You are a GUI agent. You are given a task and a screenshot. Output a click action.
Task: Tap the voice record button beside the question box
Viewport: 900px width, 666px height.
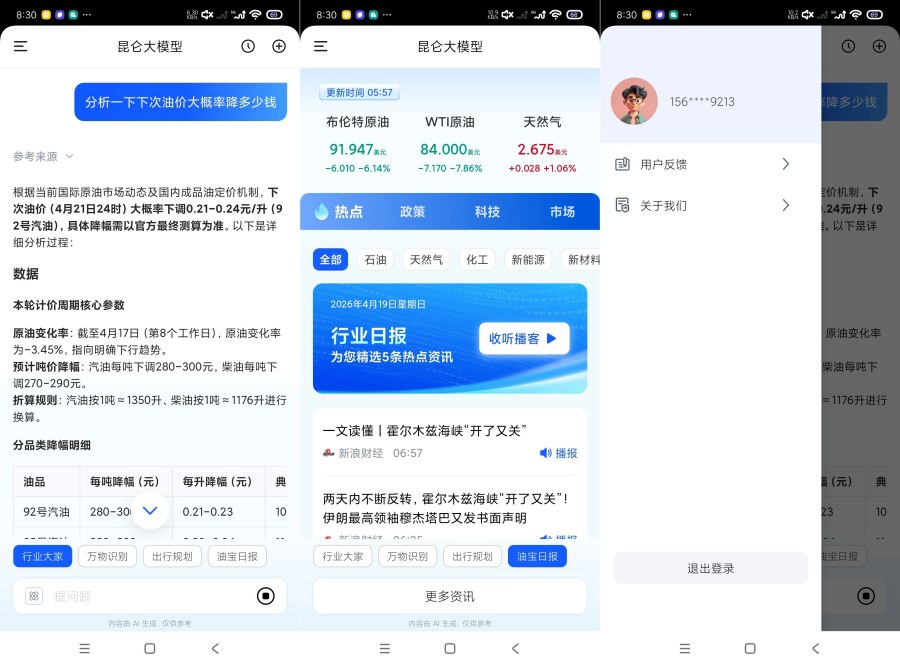pos(266,596)
